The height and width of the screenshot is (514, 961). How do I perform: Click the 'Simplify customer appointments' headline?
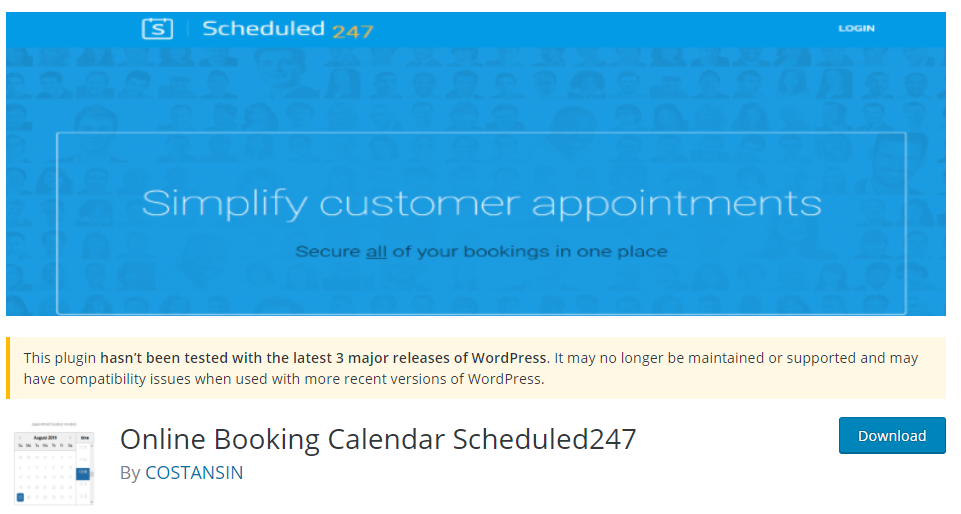click(x=481, y=203)
